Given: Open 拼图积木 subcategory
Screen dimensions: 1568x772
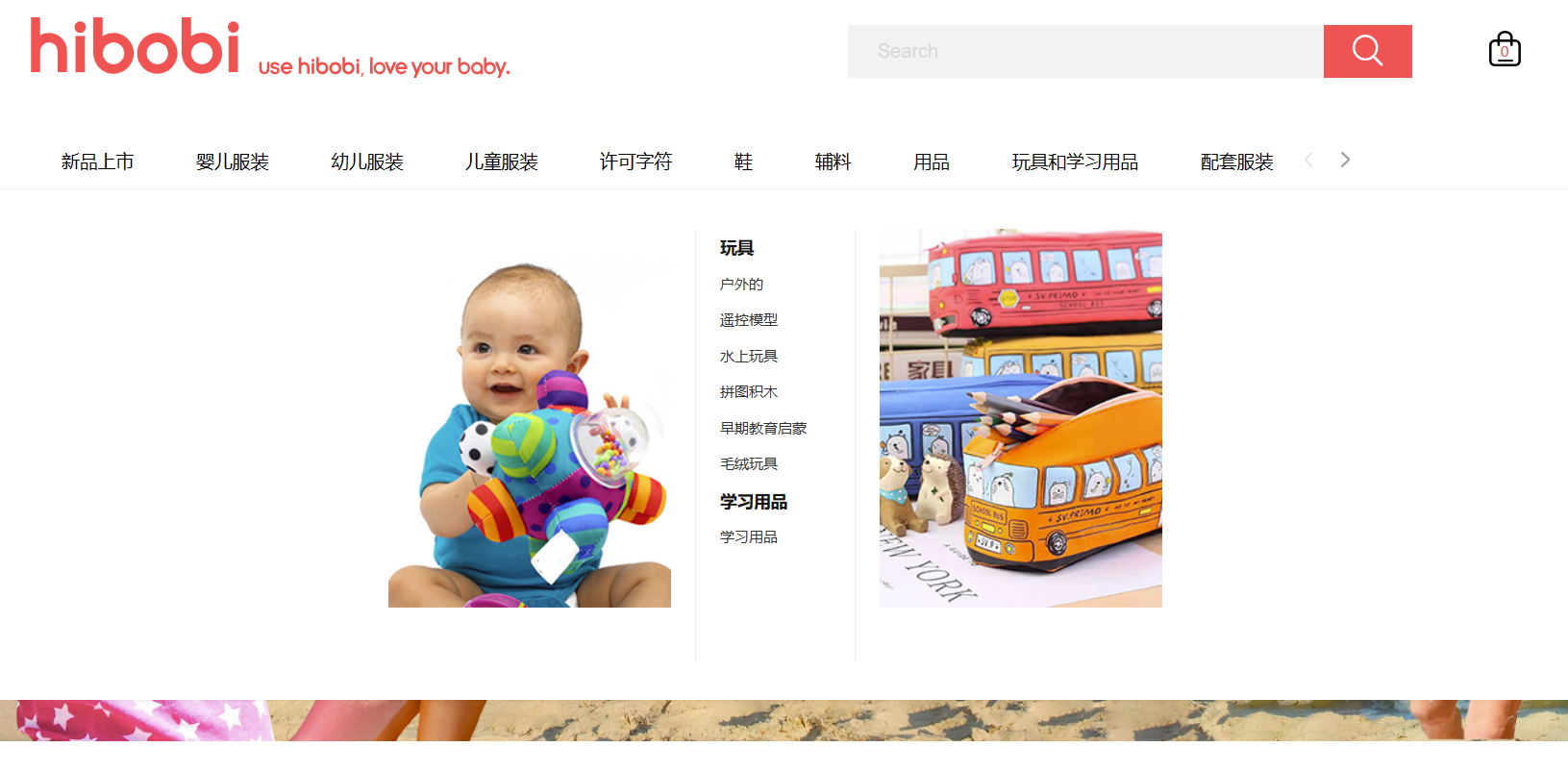Looking at the screenshot, I should click(x=749, y=392).
